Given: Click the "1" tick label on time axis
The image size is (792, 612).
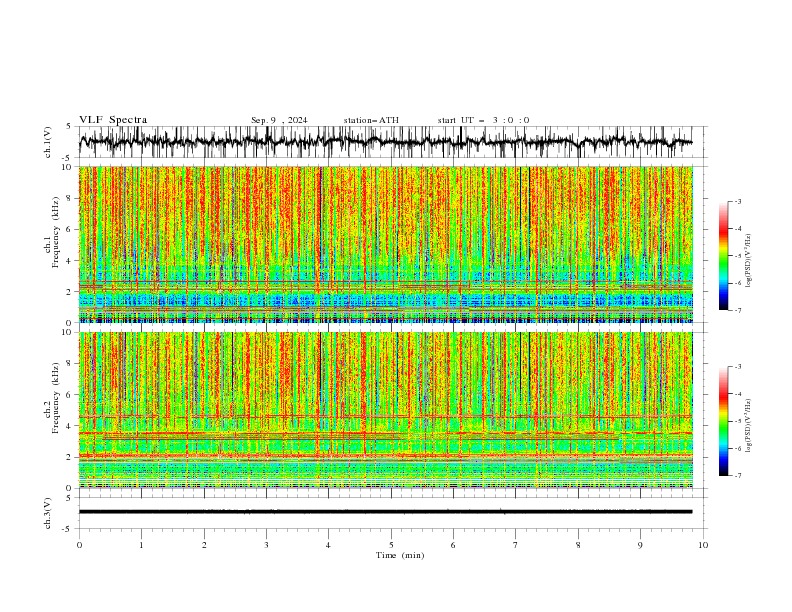Looking at the screenshot, I should [141, 545].
